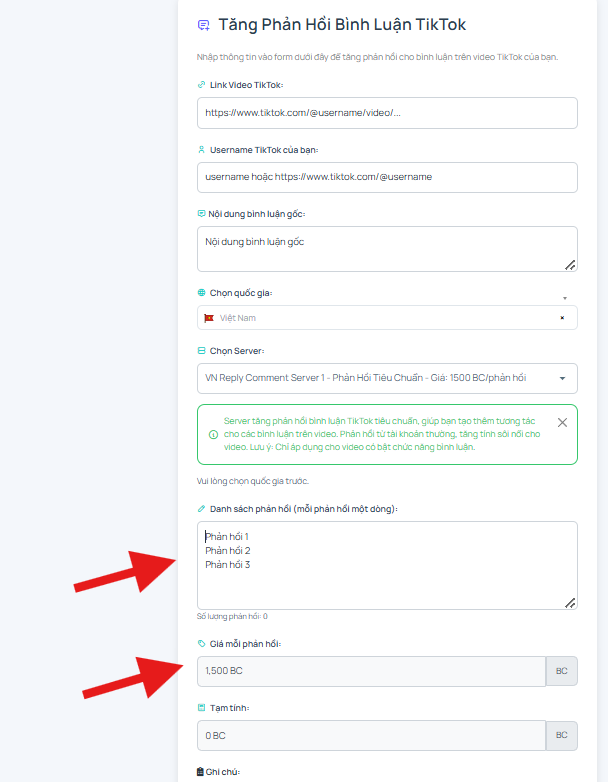Click the chat icon beside Nội dung bình luận gốc

point(202,213)
